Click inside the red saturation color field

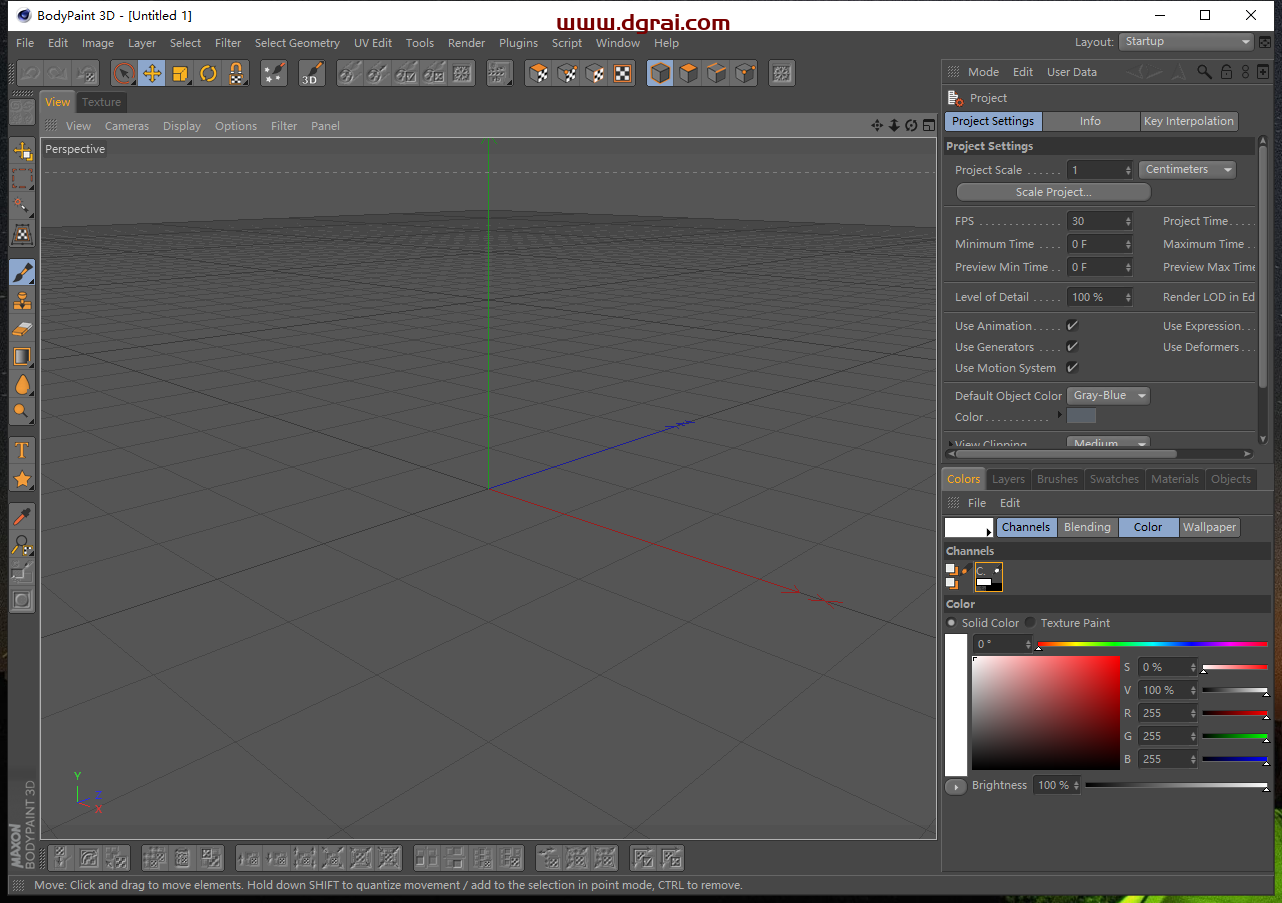point(1046,712)
